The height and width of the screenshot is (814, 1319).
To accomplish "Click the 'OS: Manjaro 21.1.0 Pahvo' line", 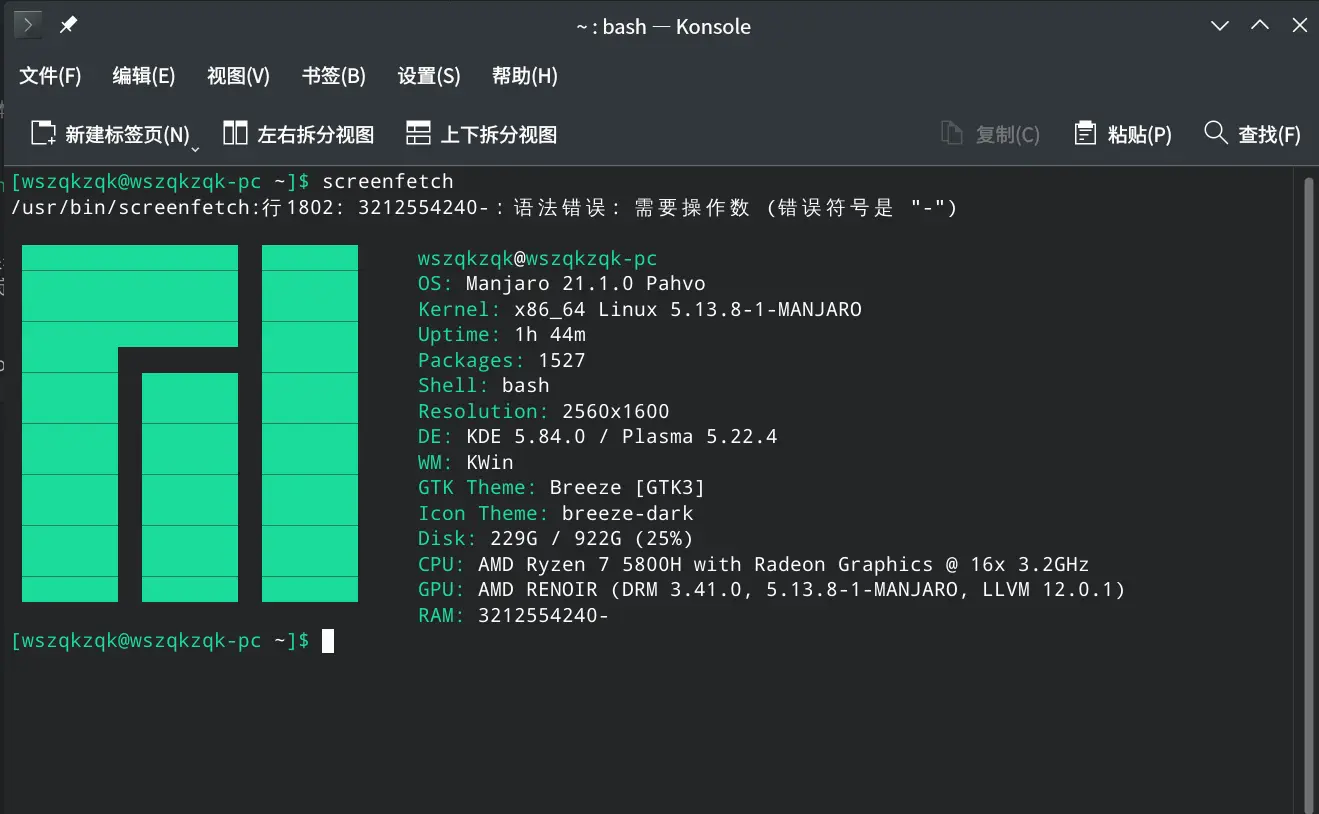I will [562, 284].
